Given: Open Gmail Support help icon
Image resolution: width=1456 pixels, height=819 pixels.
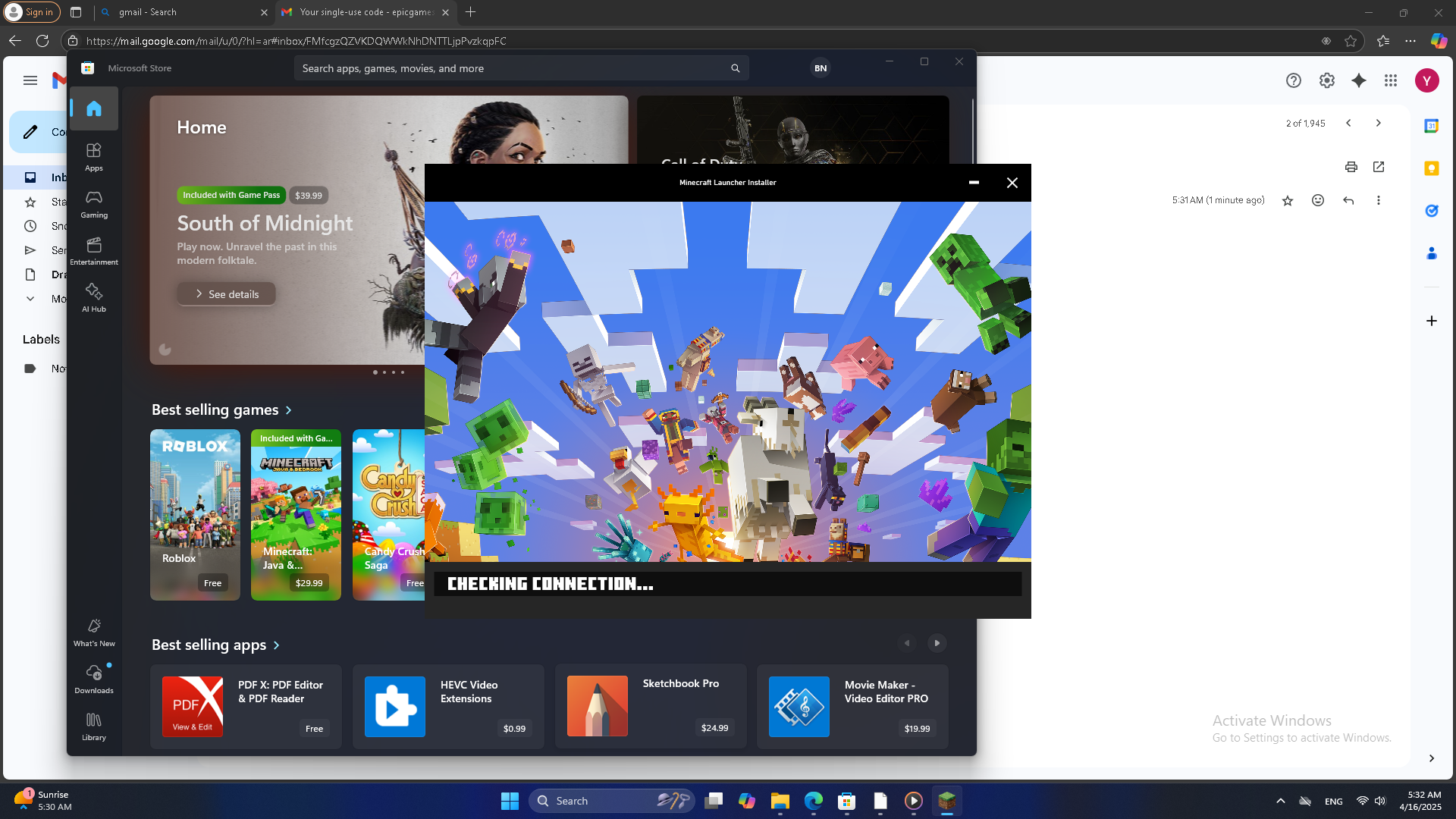Looking at the screenshot, I should (1294, 80).
